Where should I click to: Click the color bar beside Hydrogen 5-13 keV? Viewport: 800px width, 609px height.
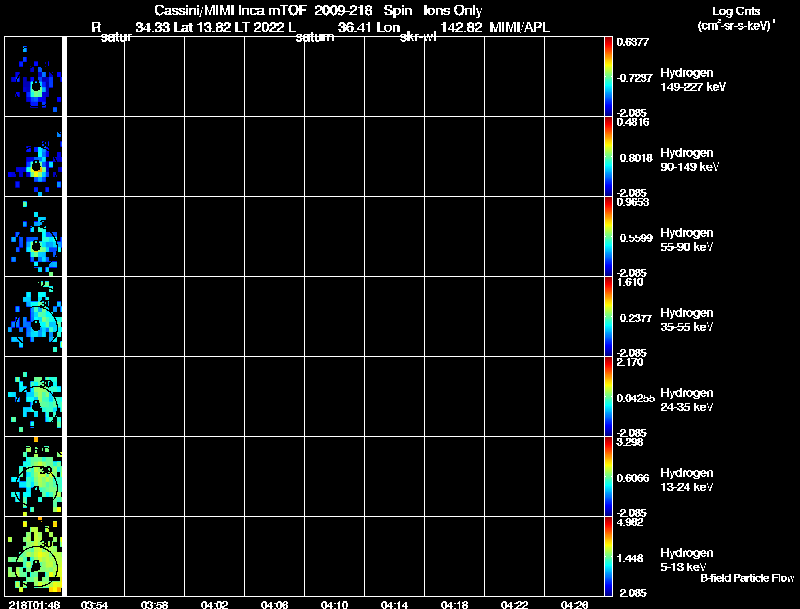click(x=608, y=556)
